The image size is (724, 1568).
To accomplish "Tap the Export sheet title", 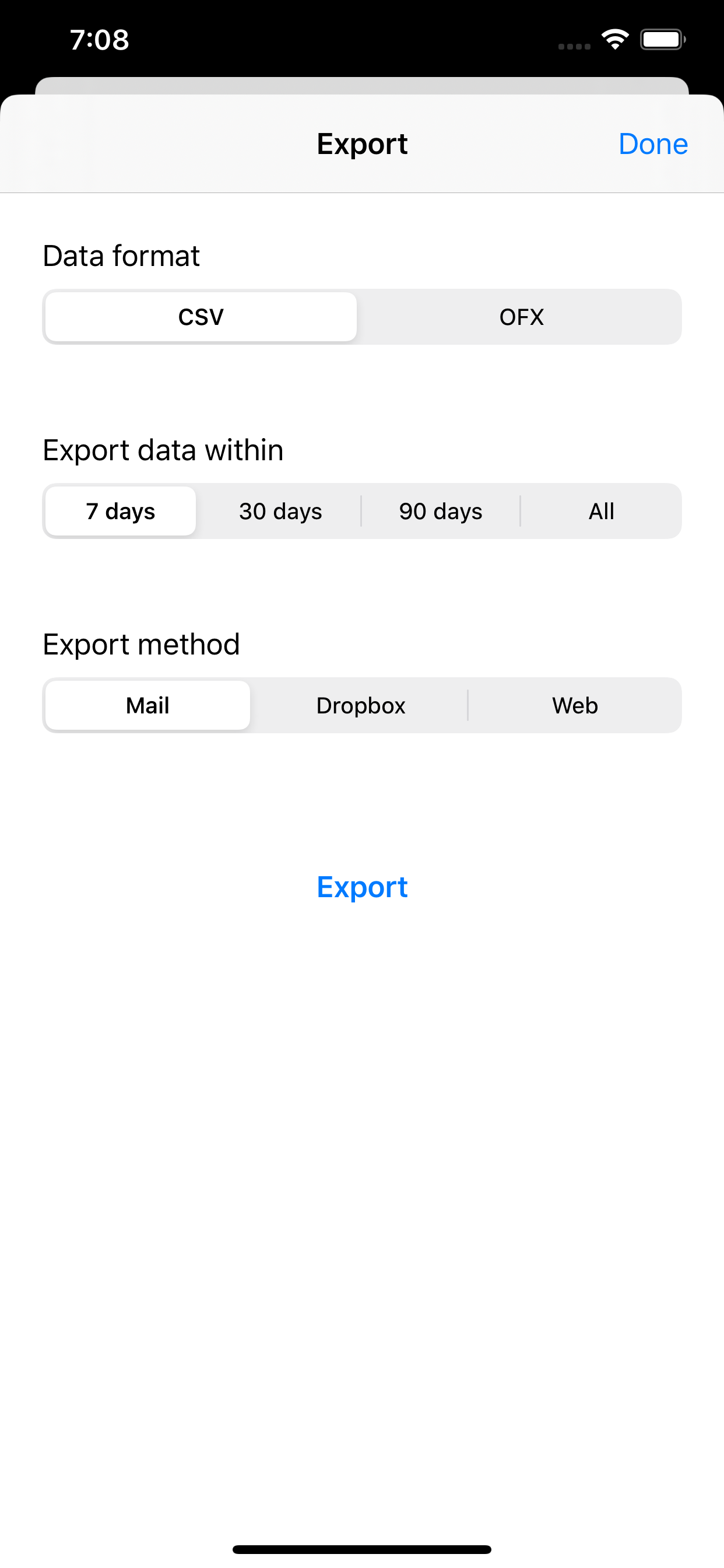I will coord(362,143).
